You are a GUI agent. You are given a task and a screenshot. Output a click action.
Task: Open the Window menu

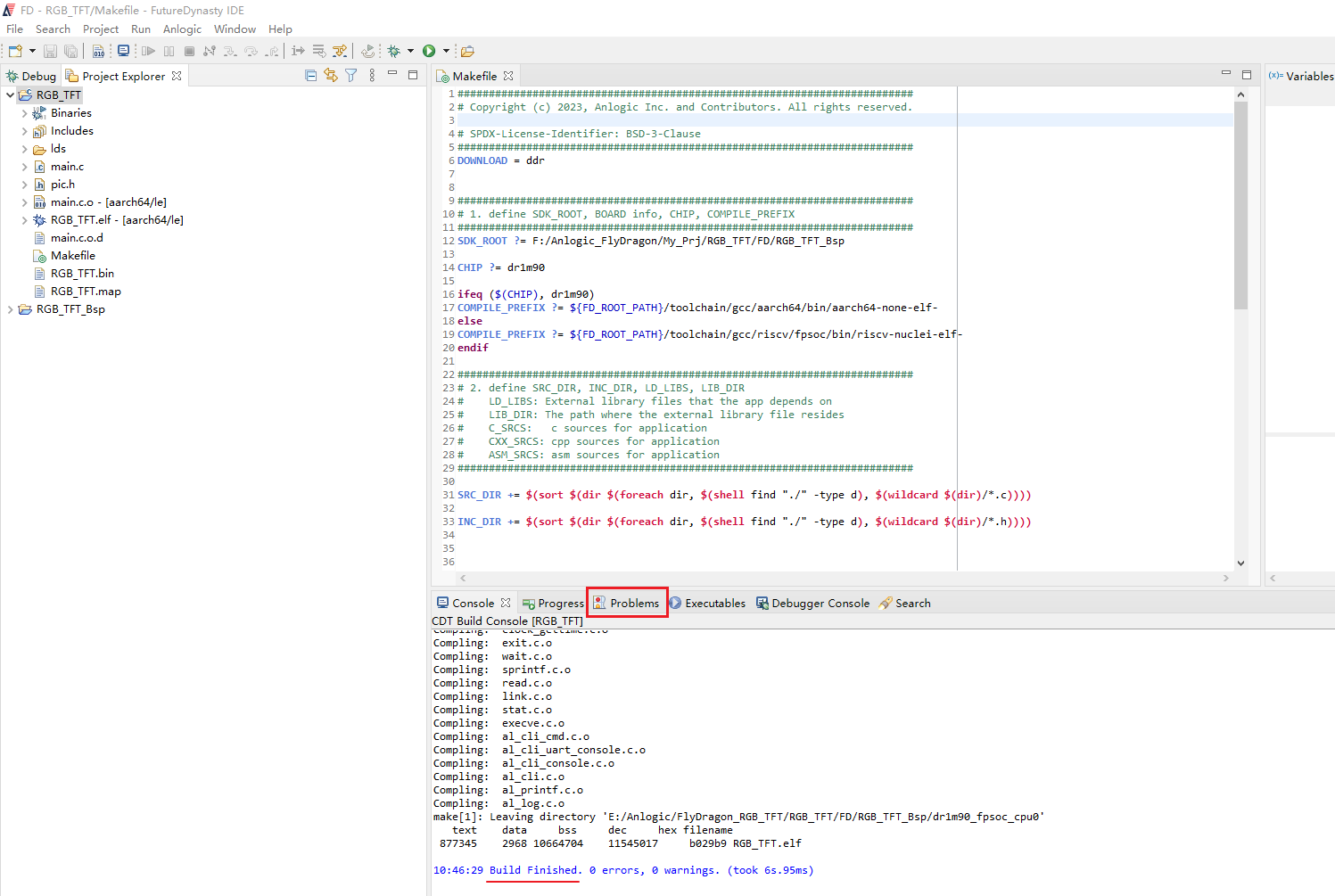click(x=235, y=29)
